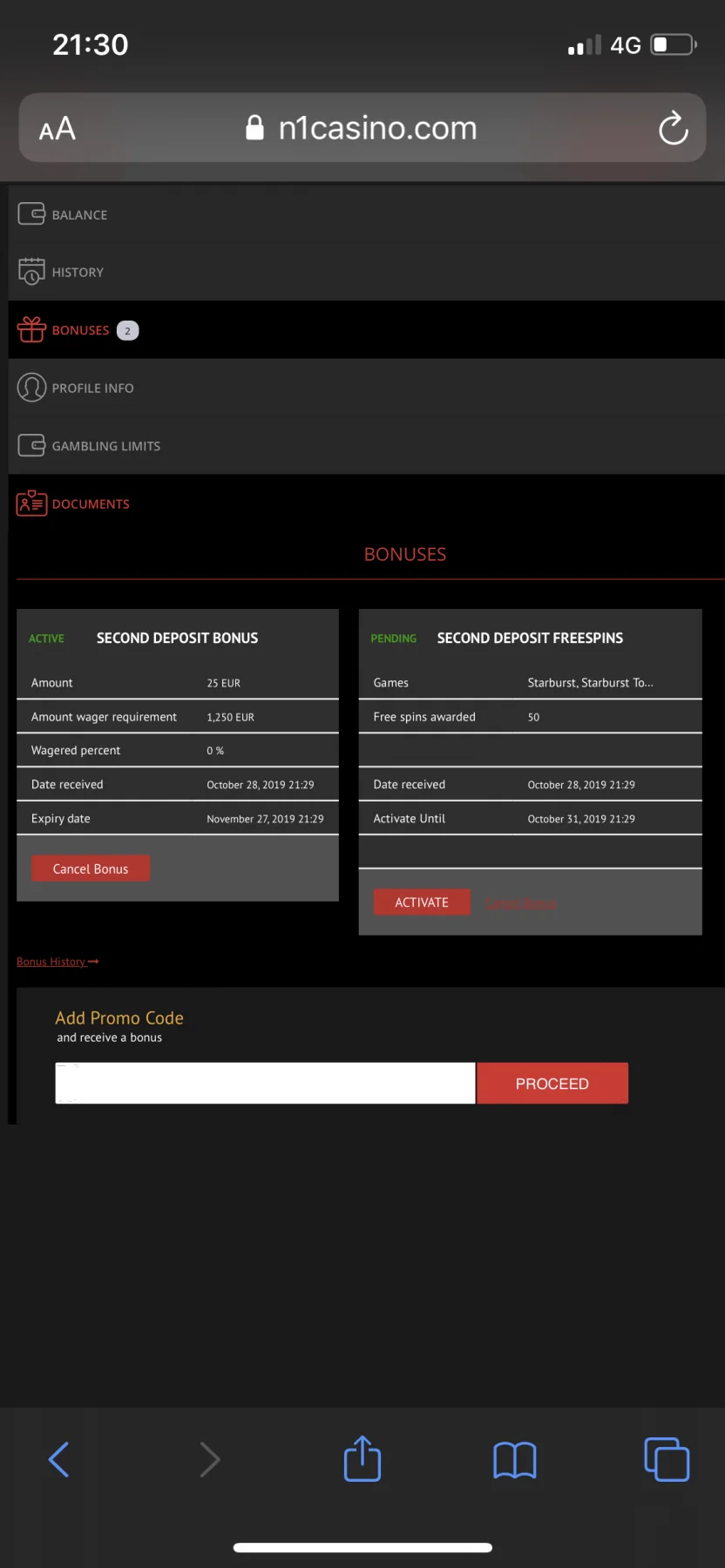This screenshot has width=725, height=1568.
Task: Tap the Documents ID card icon
Action: coord(31,504)
